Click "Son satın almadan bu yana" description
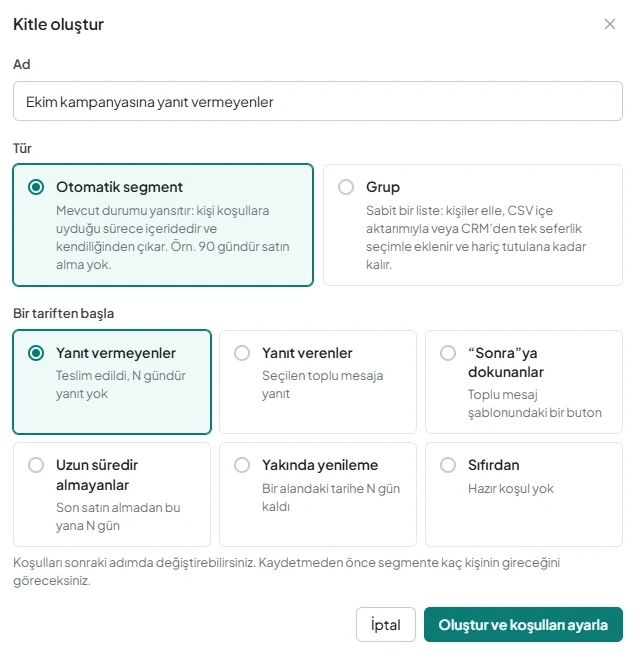The image size is (636, 653). 118,516
